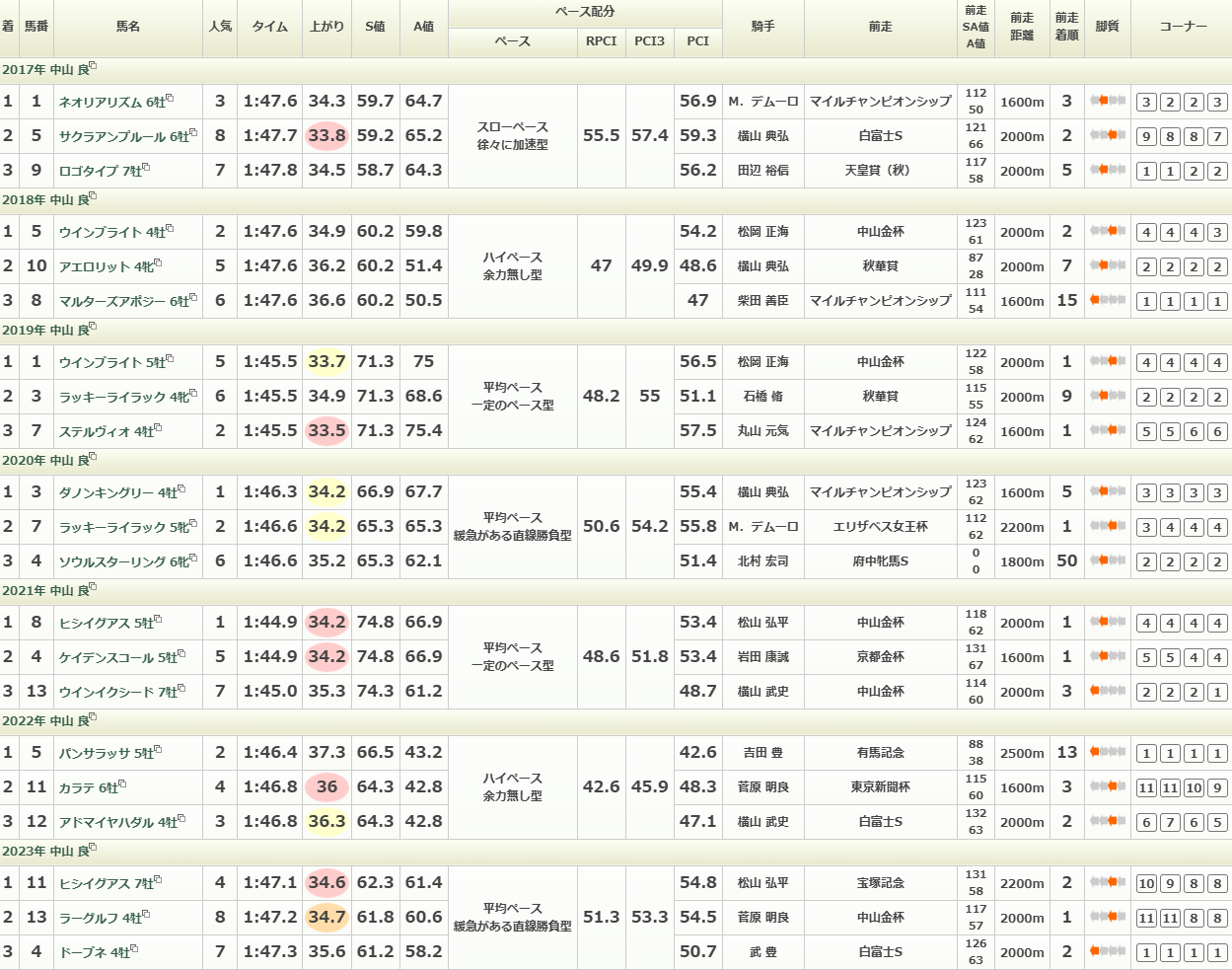Click the popup icon next to カラテ 6牡

click(122, 784)
